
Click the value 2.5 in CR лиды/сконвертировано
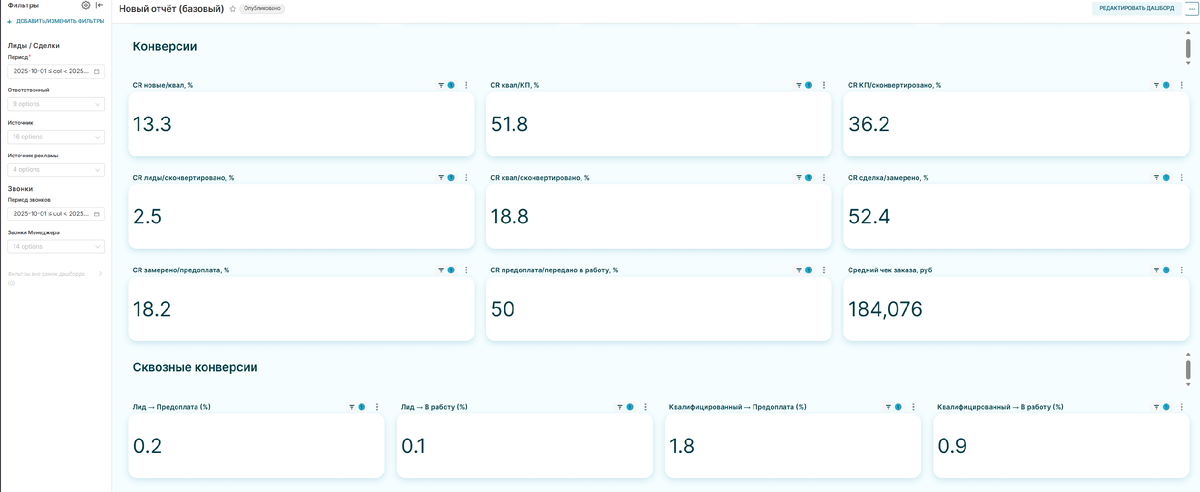(x=147, y=217)
